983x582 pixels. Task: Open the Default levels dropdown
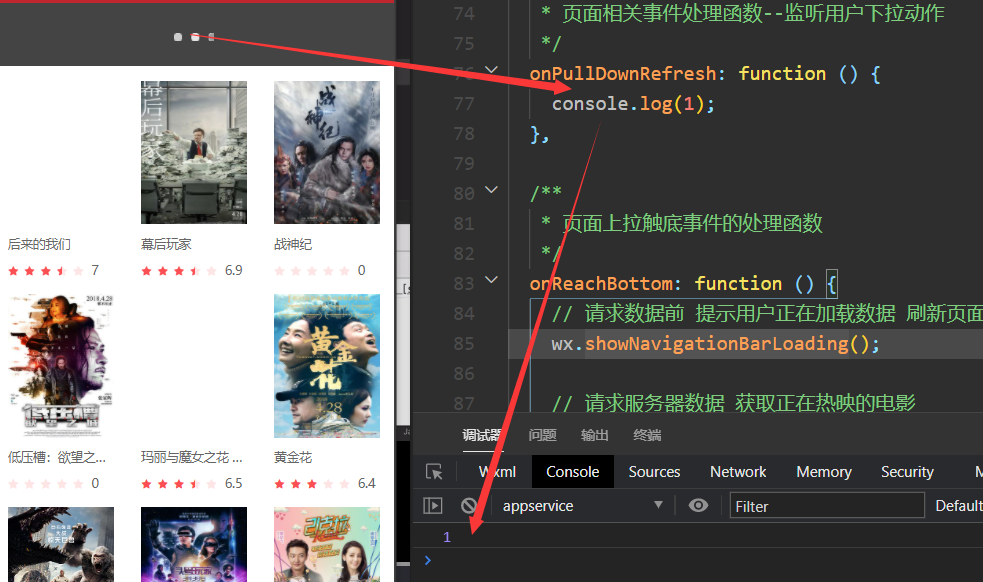pyautogui.click(x=959, y=505)
